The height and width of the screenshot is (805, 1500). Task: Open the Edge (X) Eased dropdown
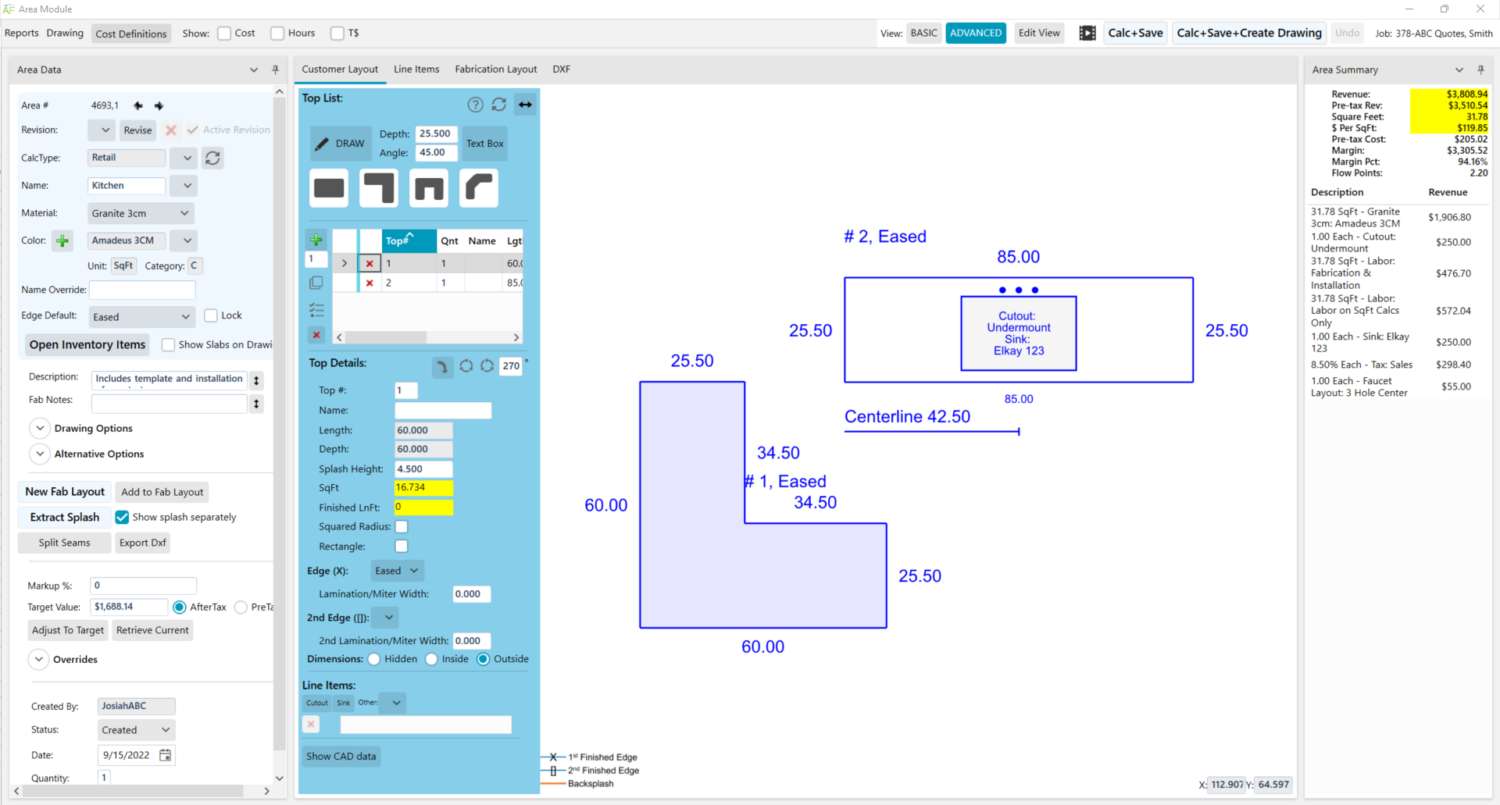397,570
